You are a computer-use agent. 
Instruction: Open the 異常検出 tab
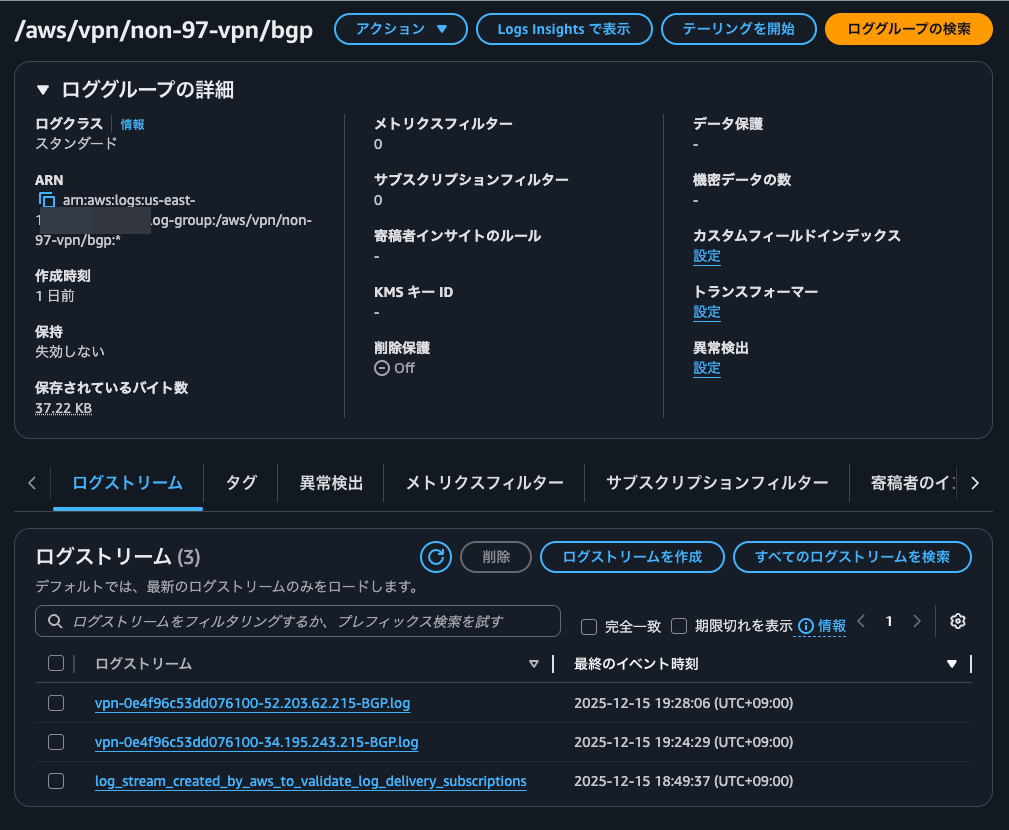click(330, 482)
